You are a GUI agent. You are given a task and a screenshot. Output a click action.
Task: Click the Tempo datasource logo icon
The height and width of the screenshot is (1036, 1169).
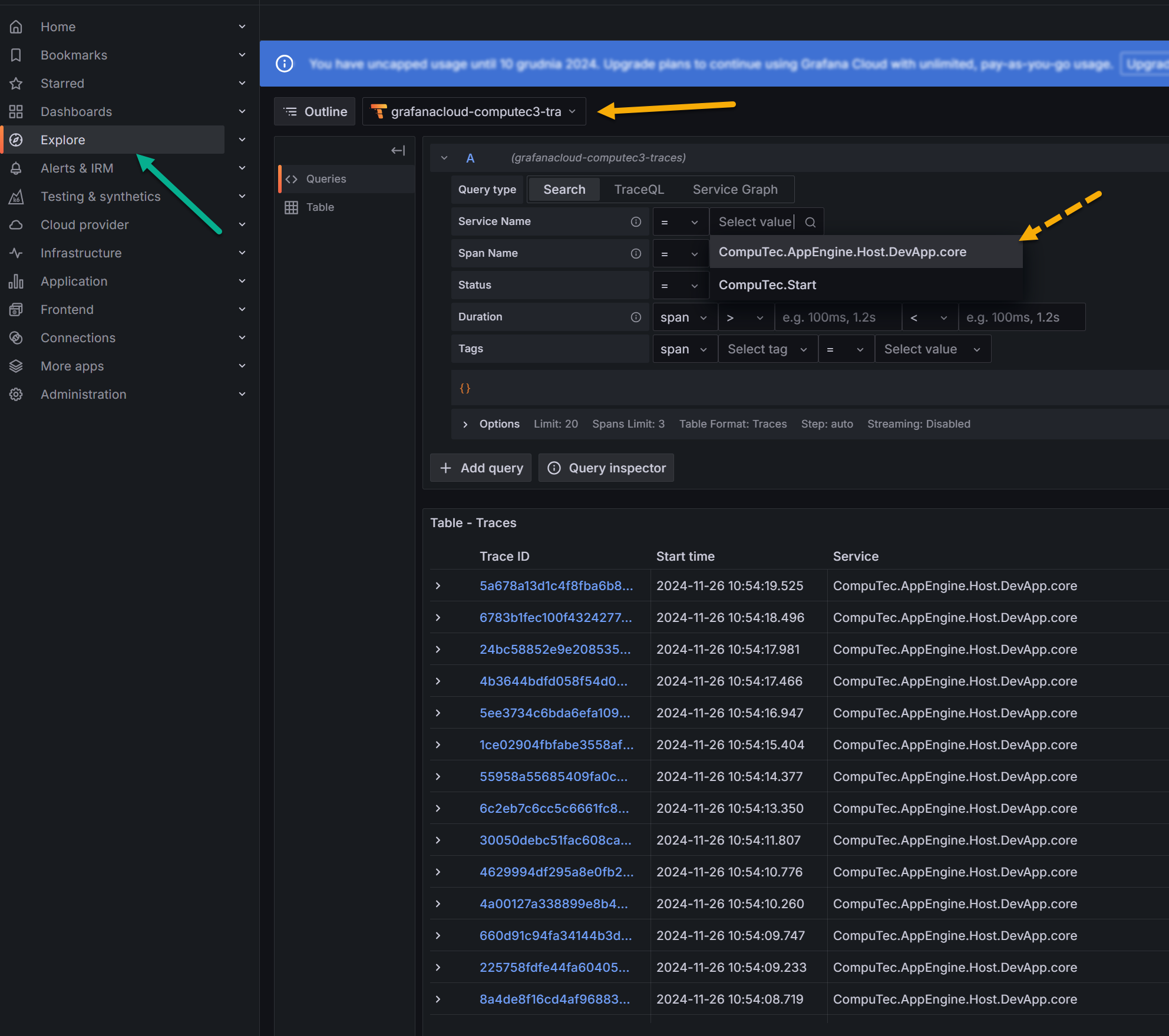click(378, 111)
